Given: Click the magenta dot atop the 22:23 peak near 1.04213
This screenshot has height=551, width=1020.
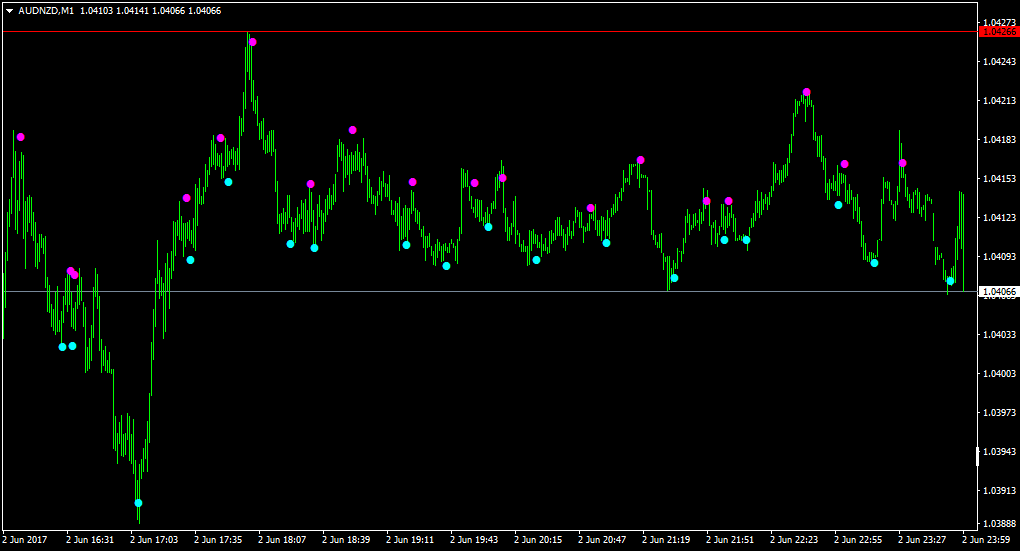Looking at the screenshot, I should coord(807,92).
